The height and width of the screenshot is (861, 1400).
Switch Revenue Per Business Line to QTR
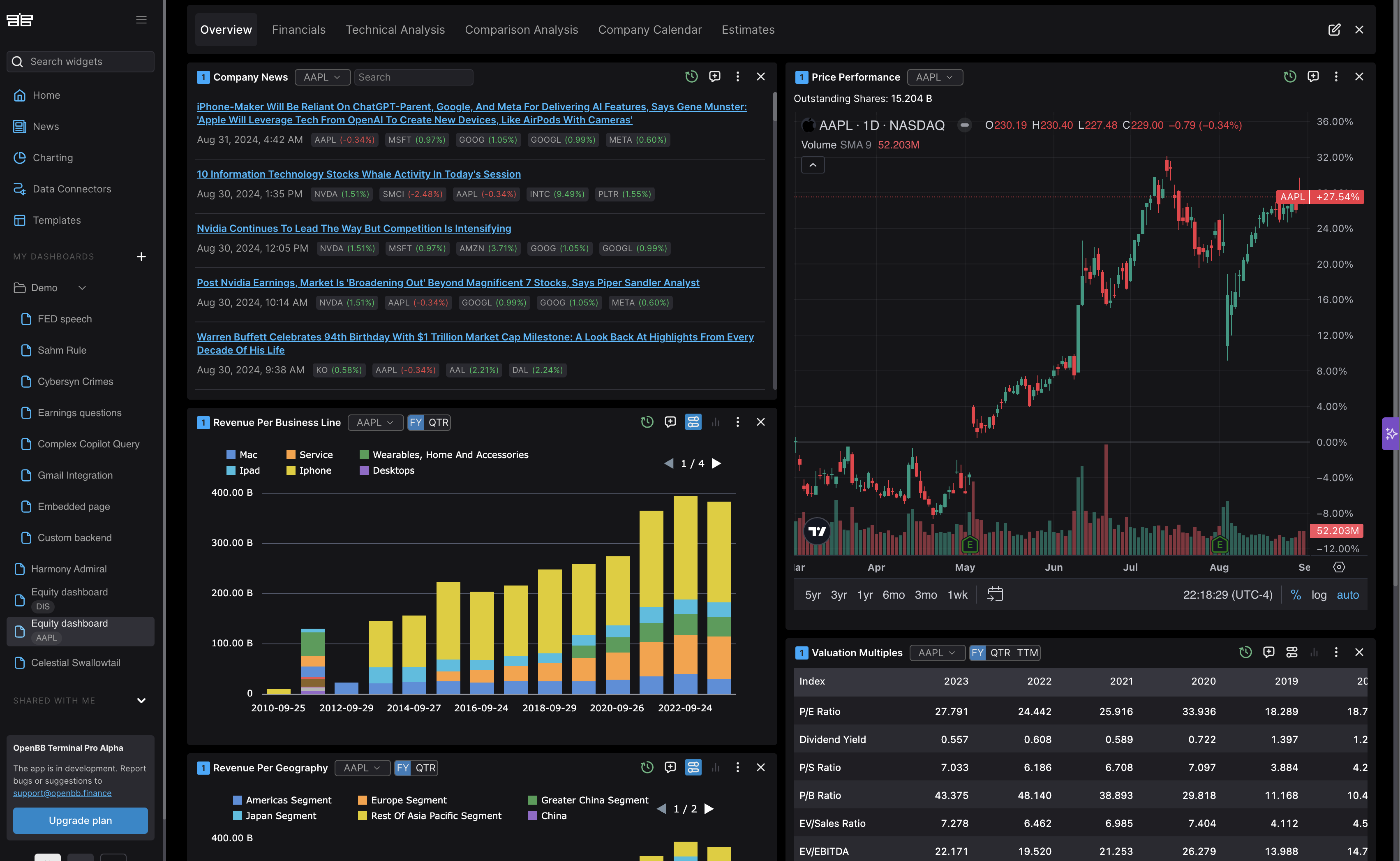point(438,423)
